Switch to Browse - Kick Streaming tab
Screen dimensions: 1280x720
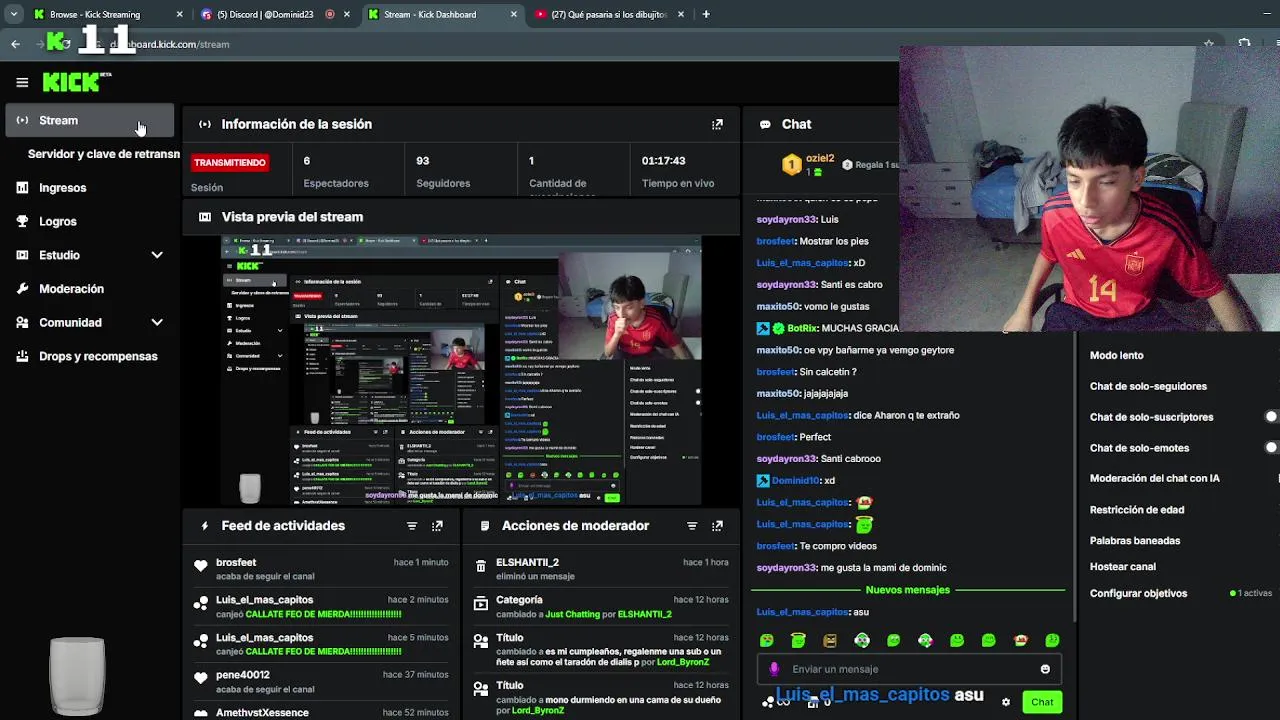(x=108, y=14)
